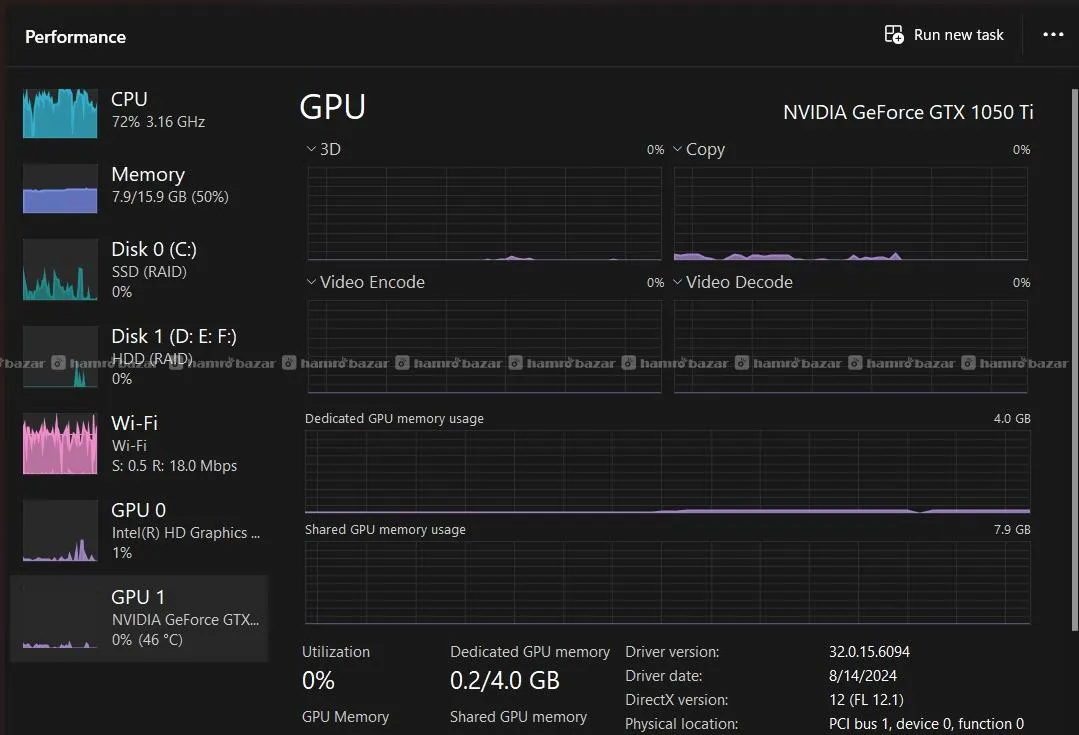
Task: Click the Dedicated GPU memory usage graph
Action: [x=667, y=472]
